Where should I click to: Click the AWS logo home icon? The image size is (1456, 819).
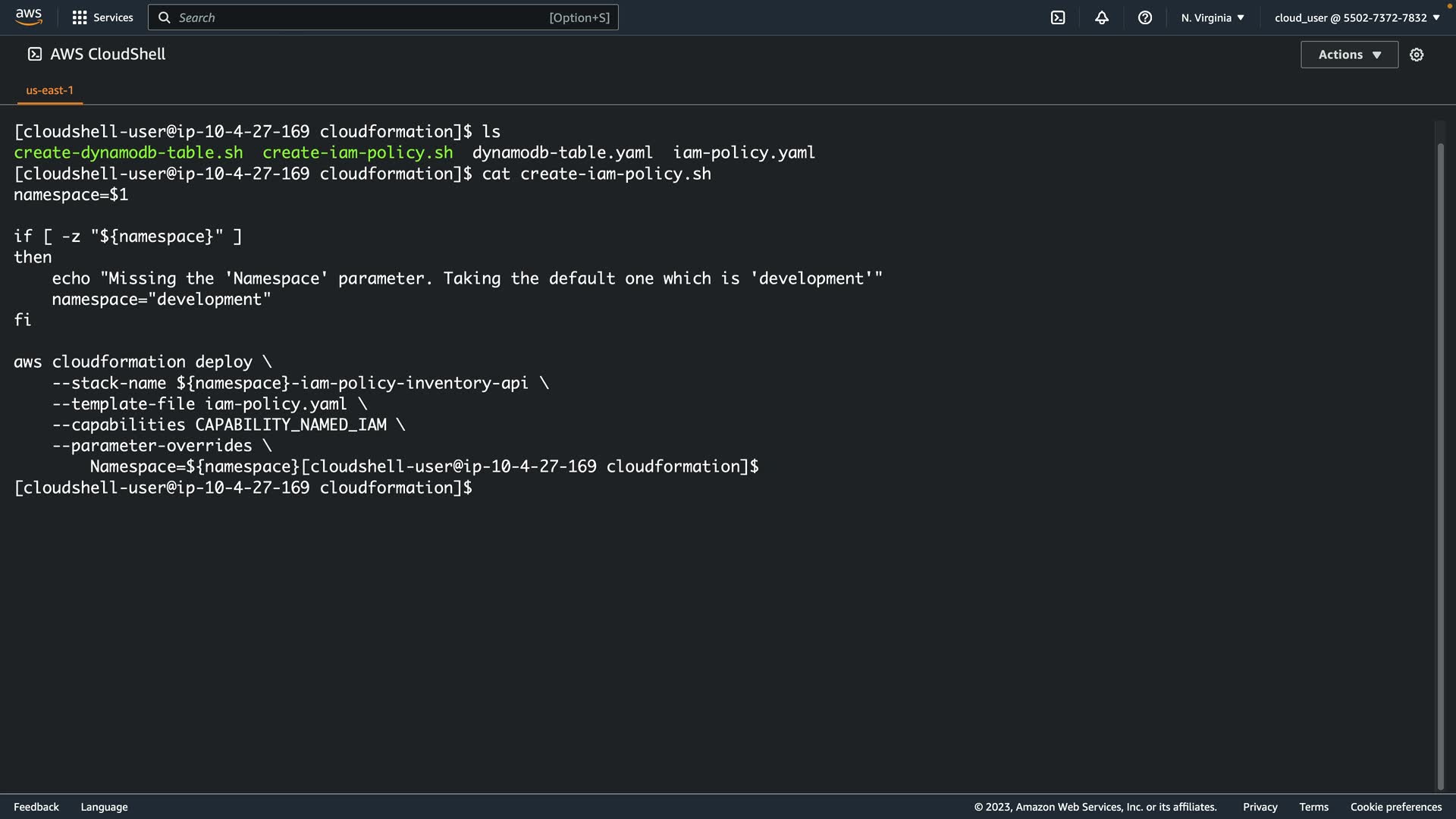click(29, 17)
